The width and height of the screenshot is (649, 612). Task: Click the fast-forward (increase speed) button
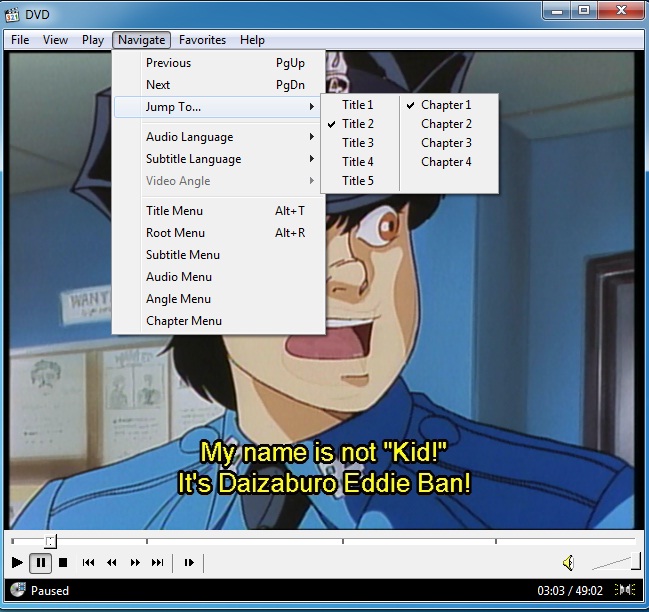click(135, 563)
